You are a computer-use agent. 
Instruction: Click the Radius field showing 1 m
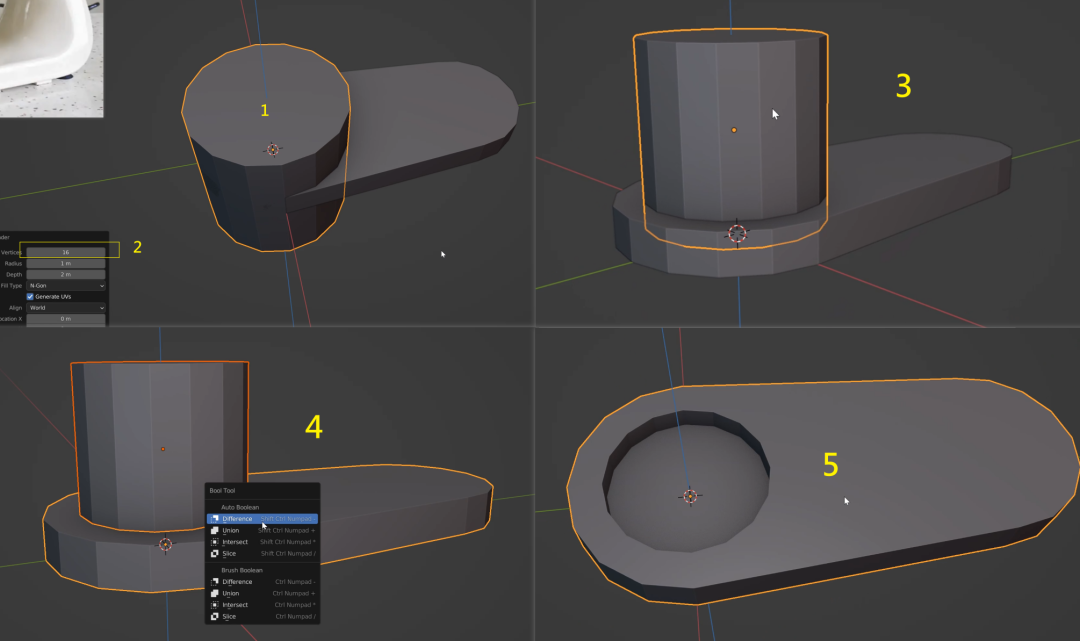(x=65, y=263)
